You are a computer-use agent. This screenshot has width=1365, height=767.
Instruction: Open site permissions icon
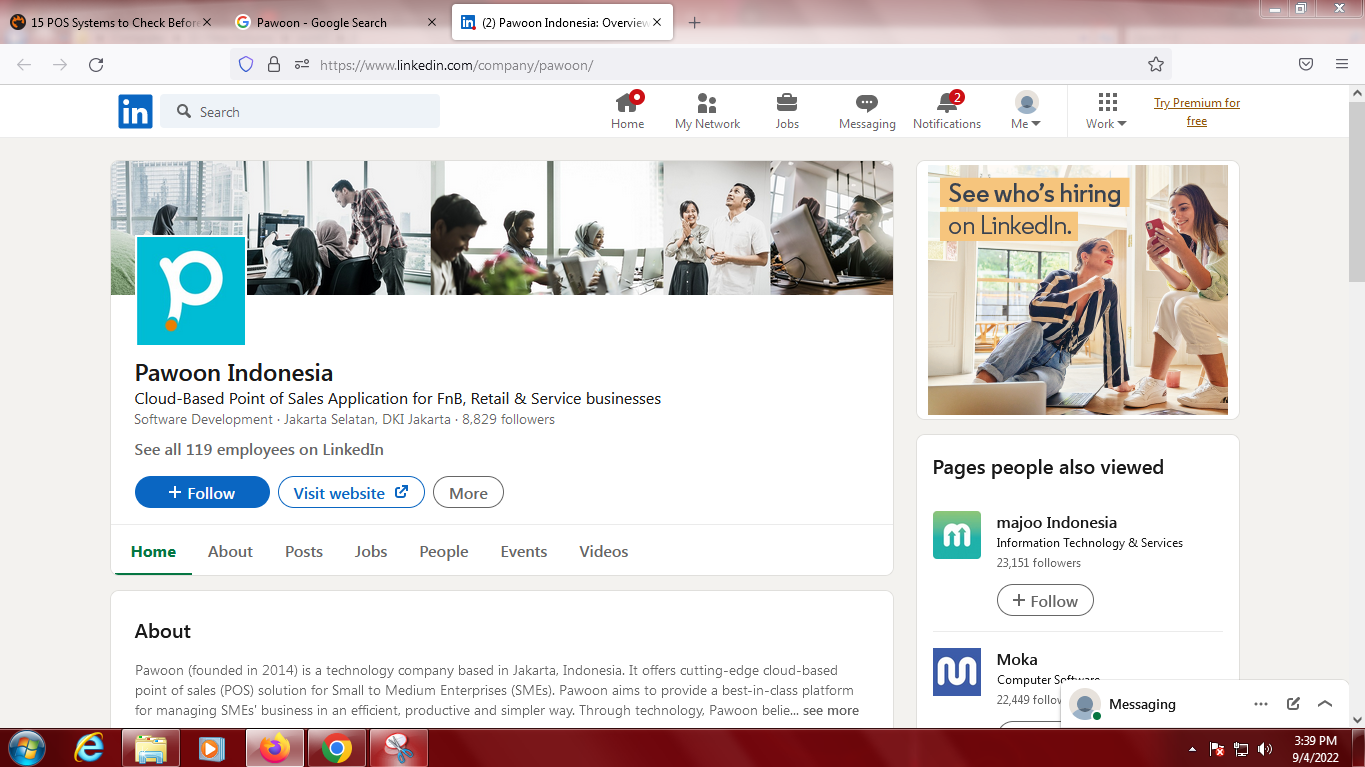click(301, 64)
